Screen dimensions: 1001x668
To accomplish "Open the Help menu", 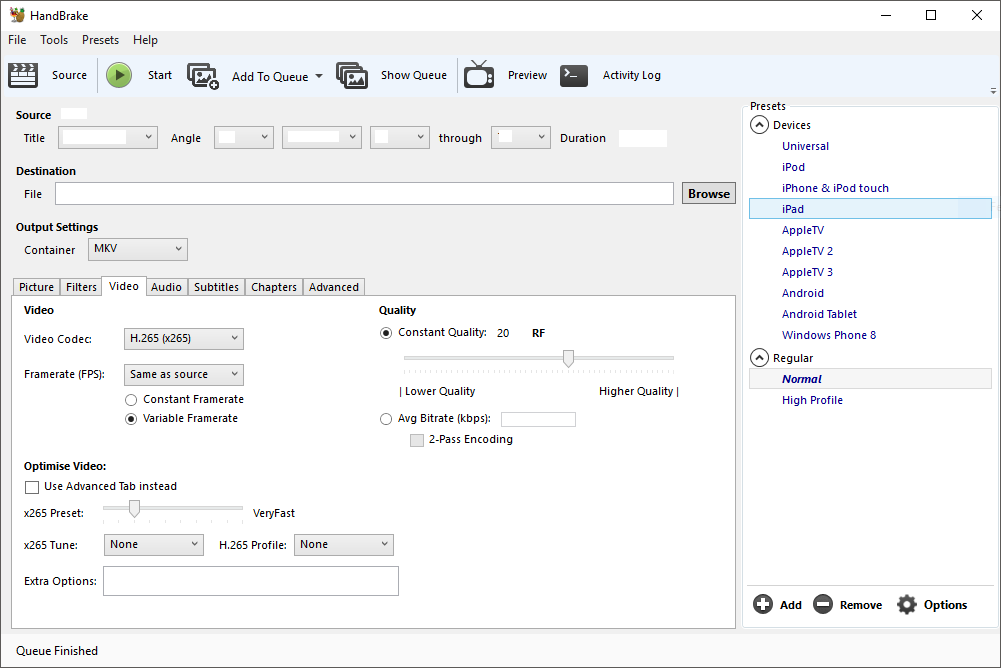I will pyautogui.click(x=145, y=40).
